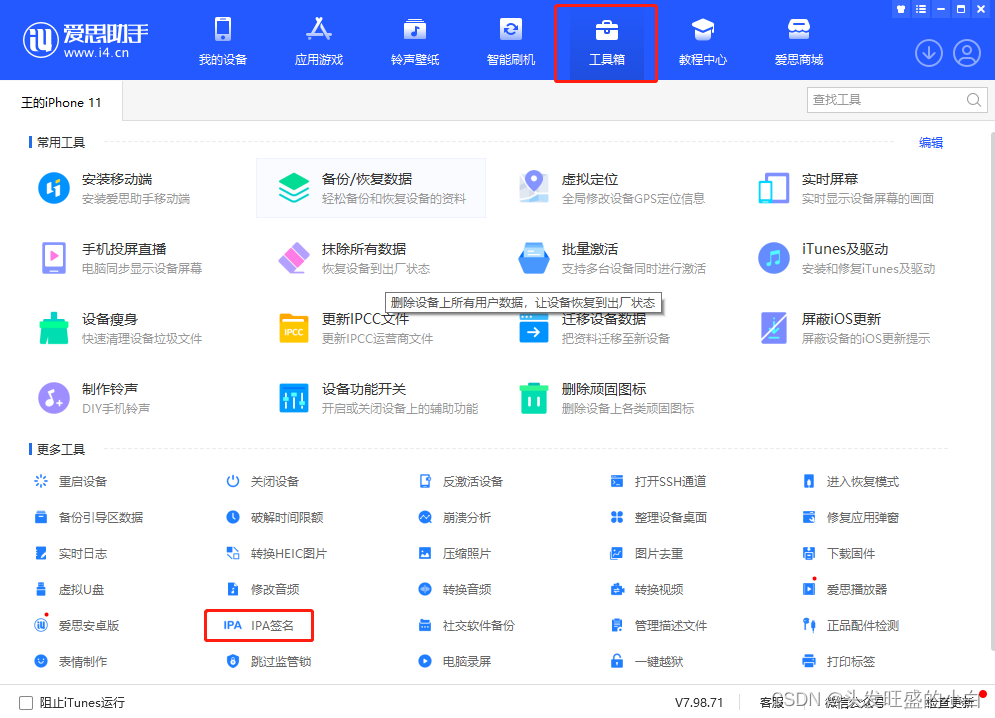Open 实时屏幕 tool icon

click(774, 188)
